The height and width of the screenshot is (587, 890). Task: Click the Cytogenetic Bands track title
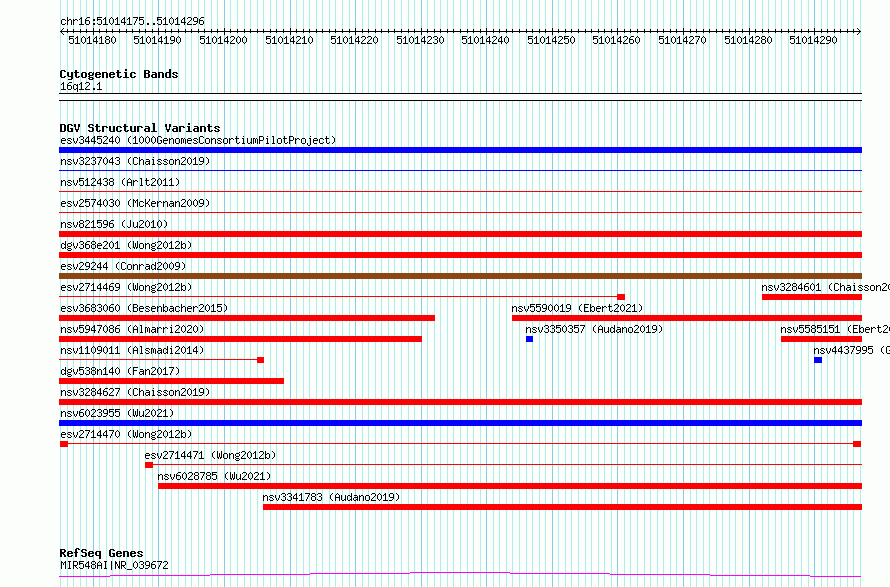(119, 74)
